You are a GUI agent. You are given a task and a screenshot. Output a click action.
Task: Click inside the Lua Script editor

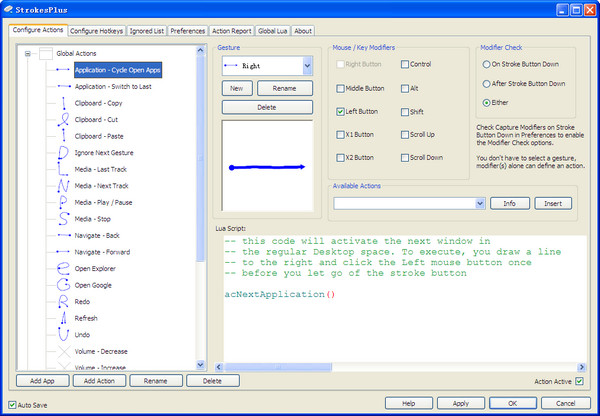tap(405, 299)
